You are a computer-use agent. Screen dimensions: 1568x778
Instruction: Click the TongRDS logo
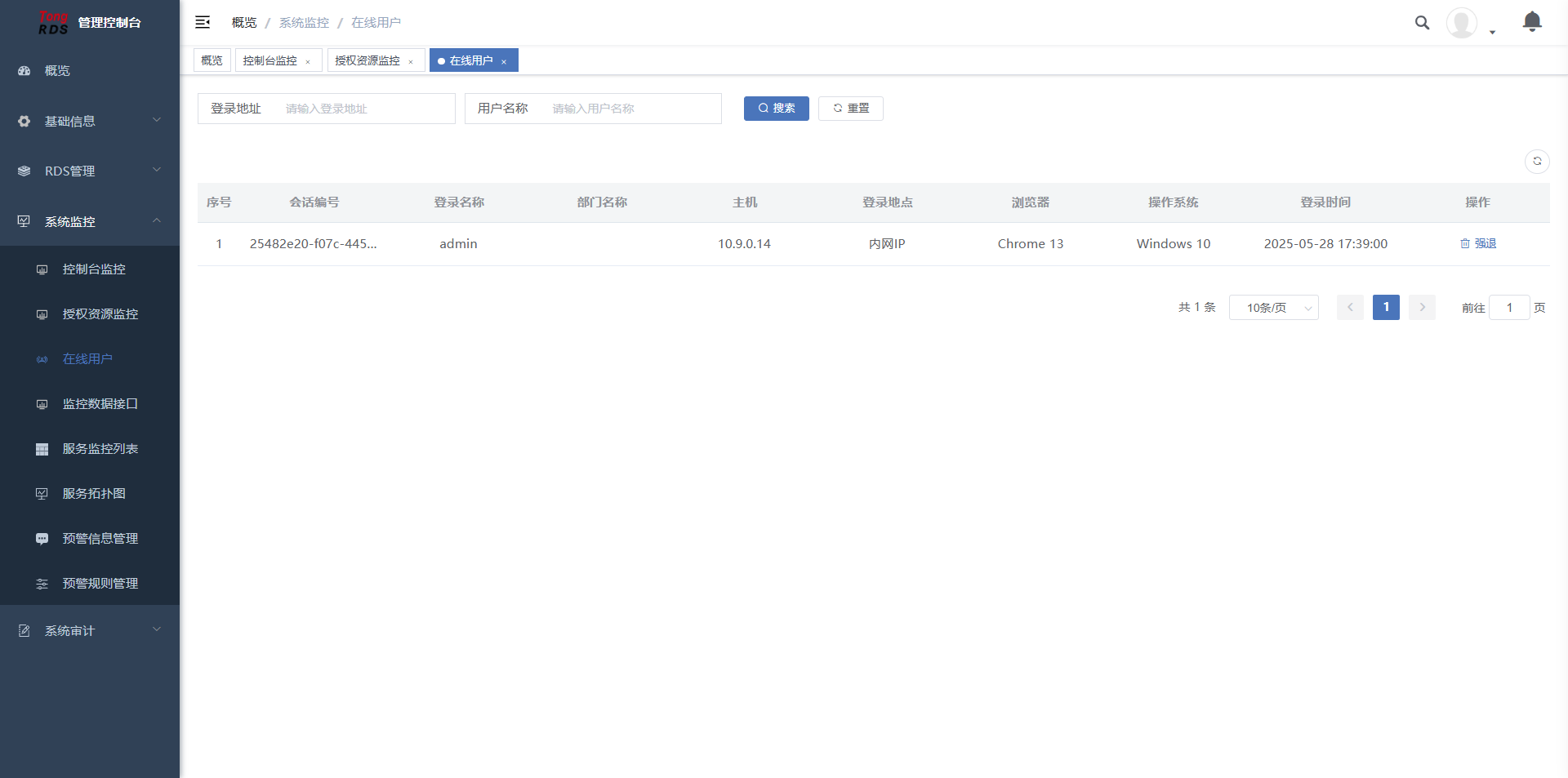coord(53,23)
